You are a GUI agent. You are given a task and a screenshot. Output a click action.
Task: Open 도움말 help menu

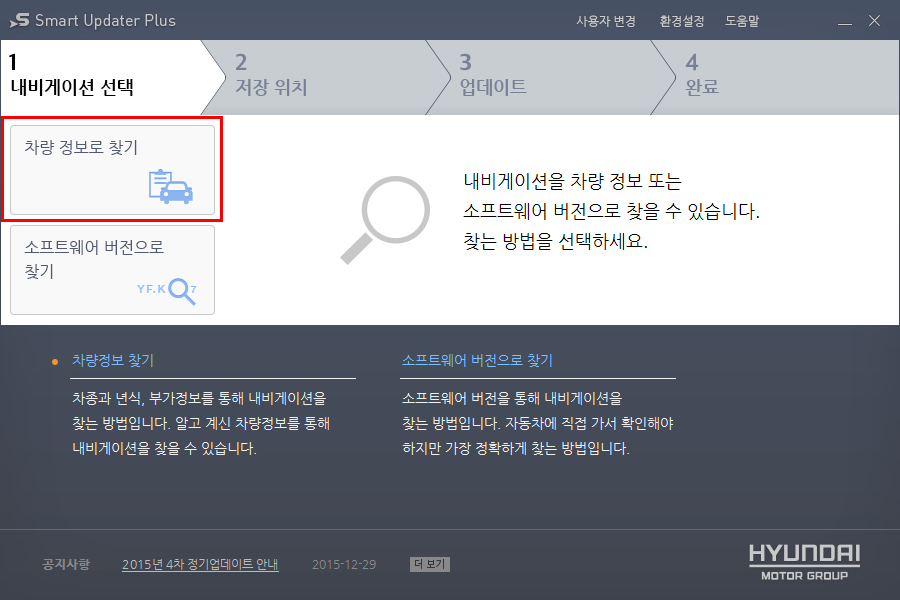(742, 21)
